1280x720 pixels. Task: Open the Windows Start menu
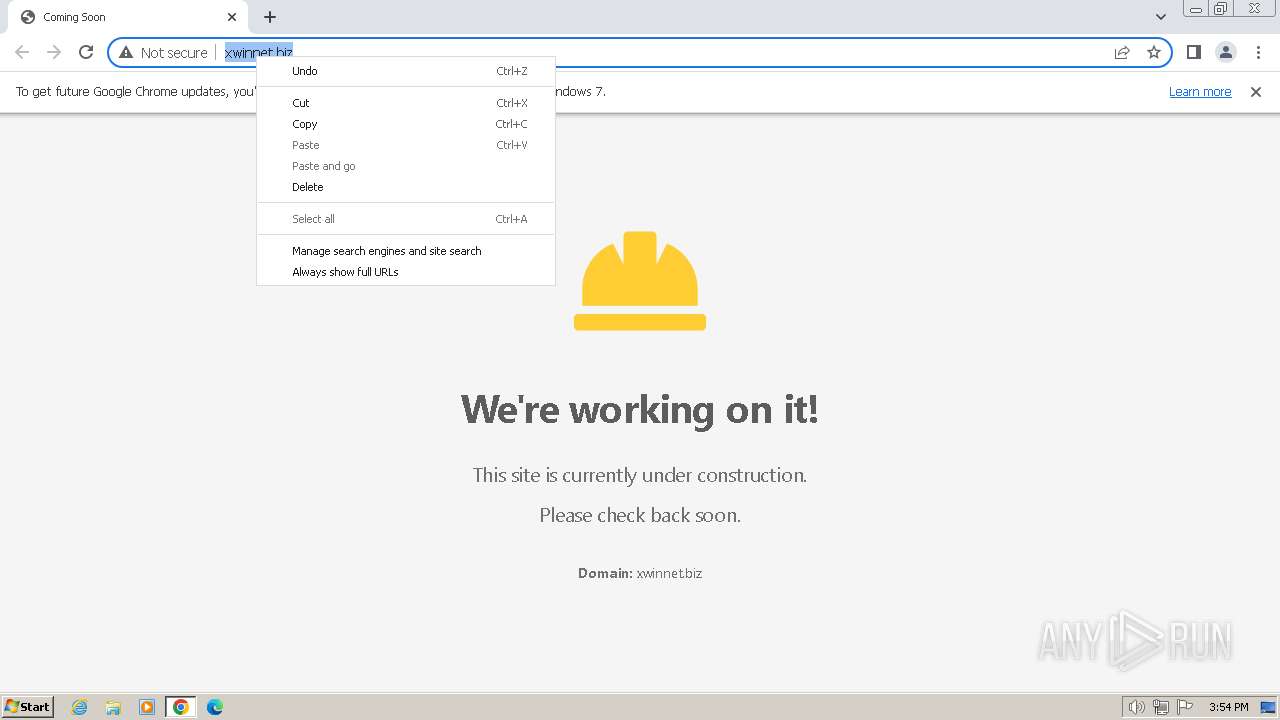[x=28, y=707]
